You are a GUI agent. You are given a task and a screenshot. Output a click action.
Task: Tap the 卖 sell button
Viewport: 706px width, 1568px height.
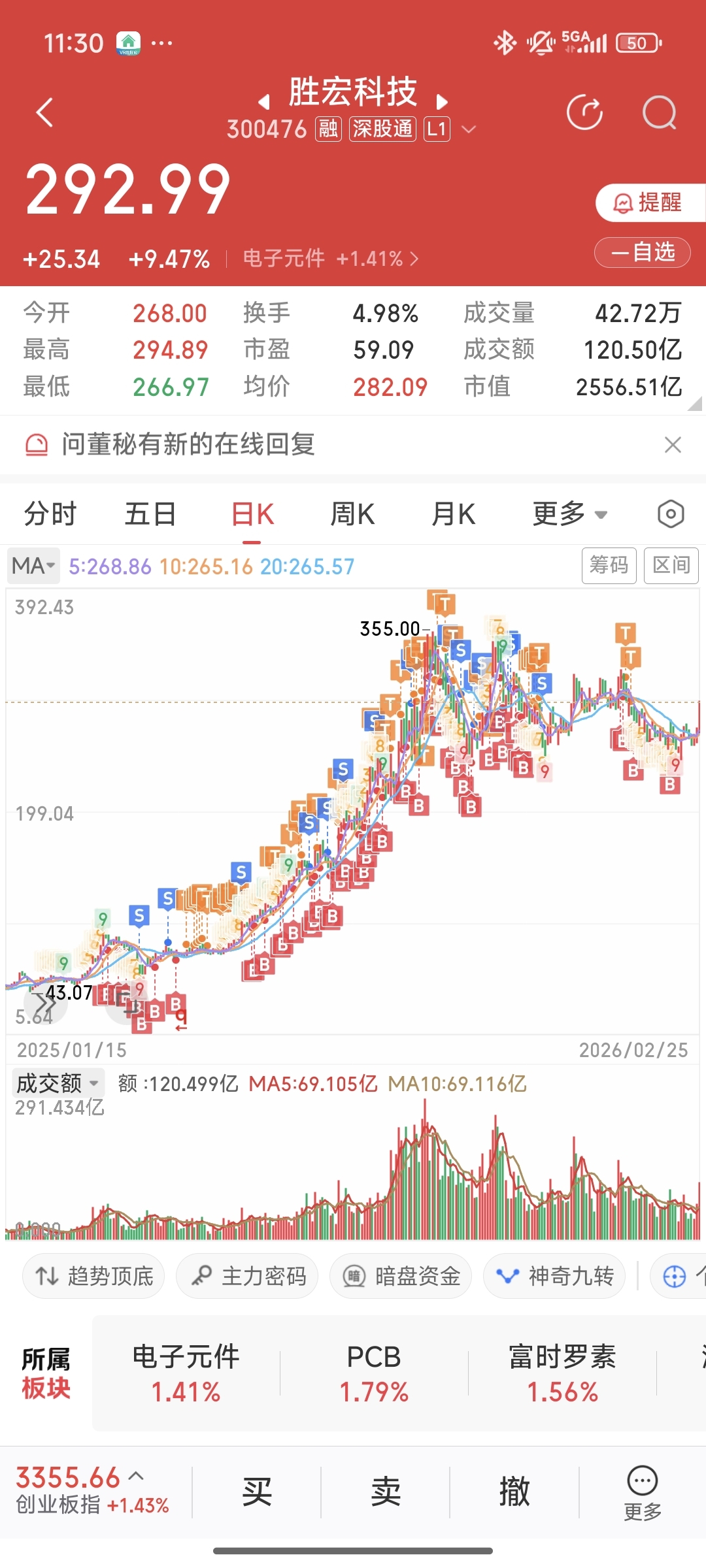pos(386,1492)
